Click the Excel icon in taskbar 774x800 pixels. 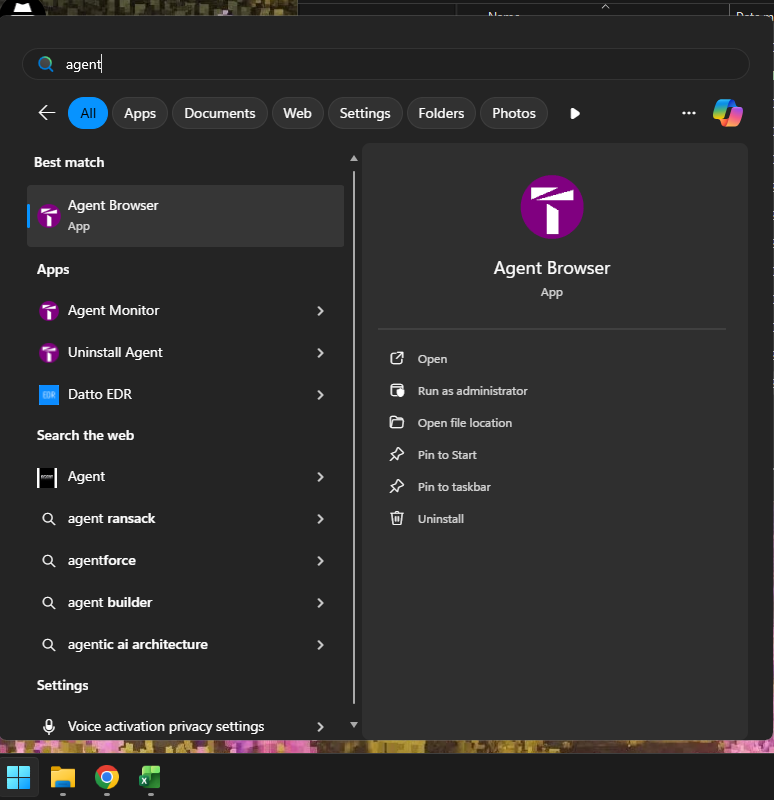(150, 777)
